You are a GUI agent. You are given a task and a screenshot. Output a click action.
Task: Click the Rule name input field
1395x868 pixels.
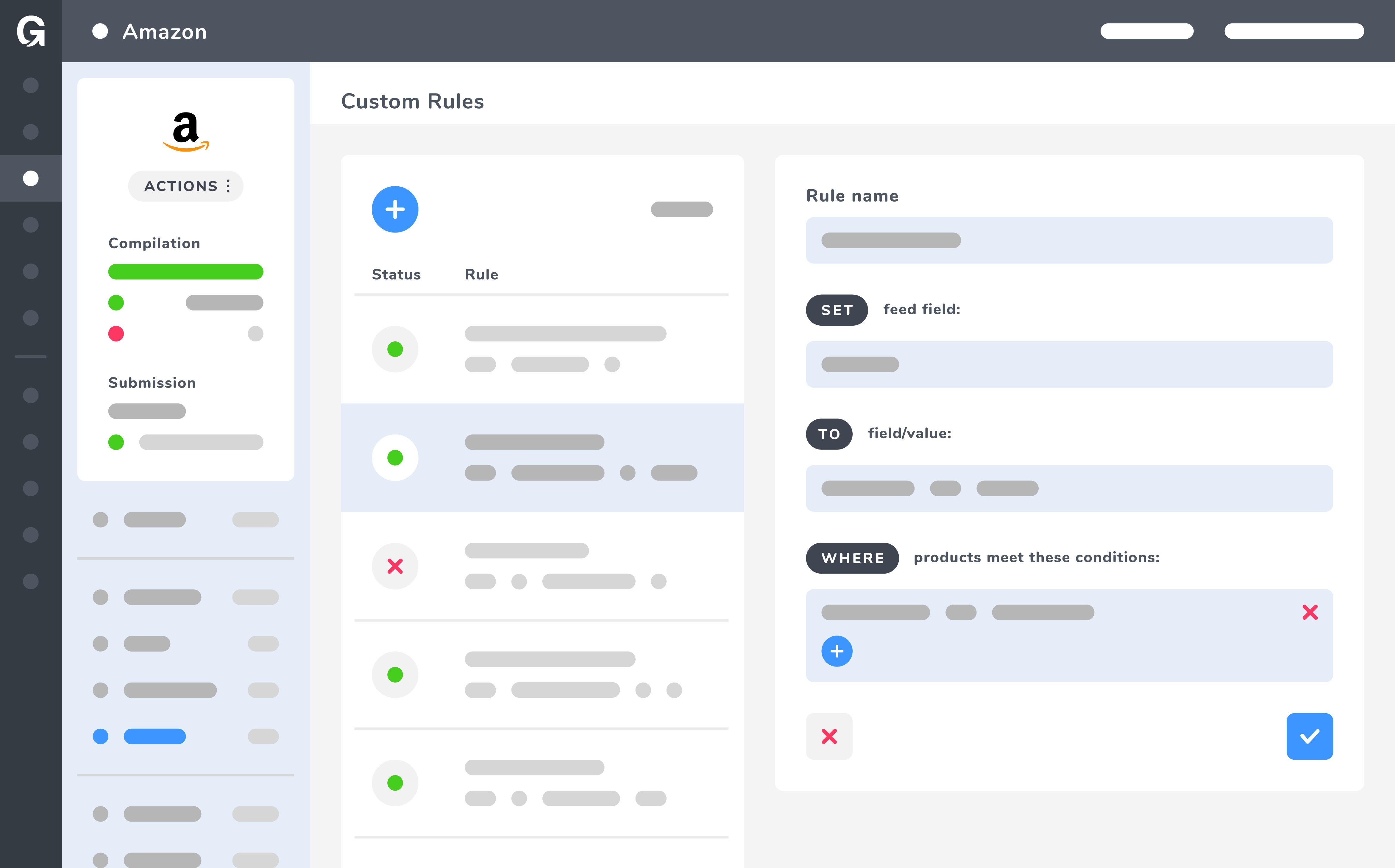[x=1069, y=240]
